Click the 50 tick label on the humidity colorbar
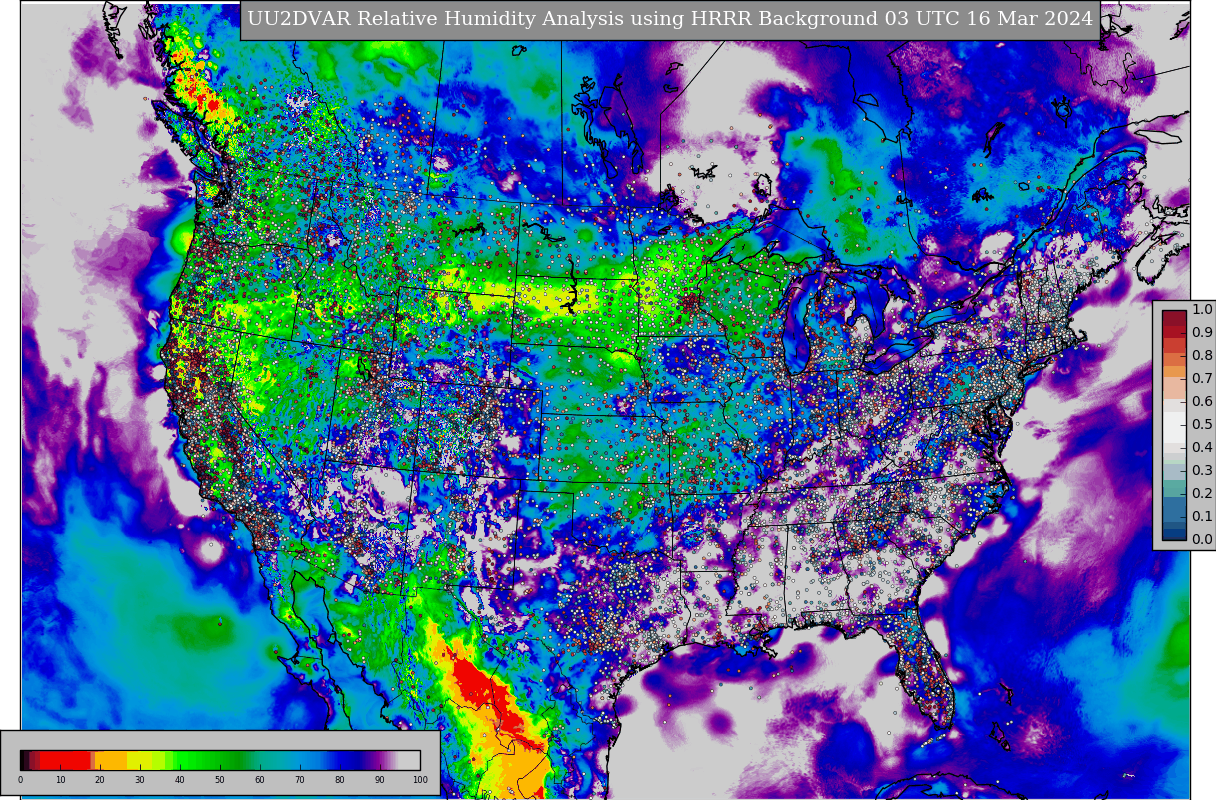Viewport: 1216px width, 800px height. click(x=220, y=780)
